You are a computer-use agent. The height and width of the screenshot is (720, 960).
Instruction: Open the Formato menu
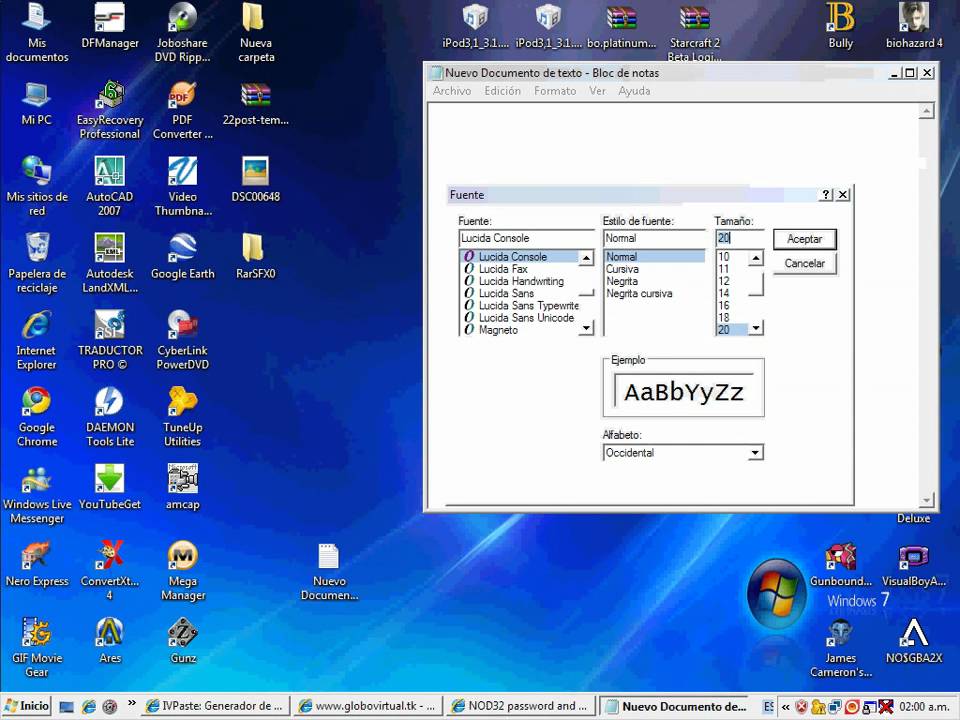pyautogui.click(x=555, y=91)
